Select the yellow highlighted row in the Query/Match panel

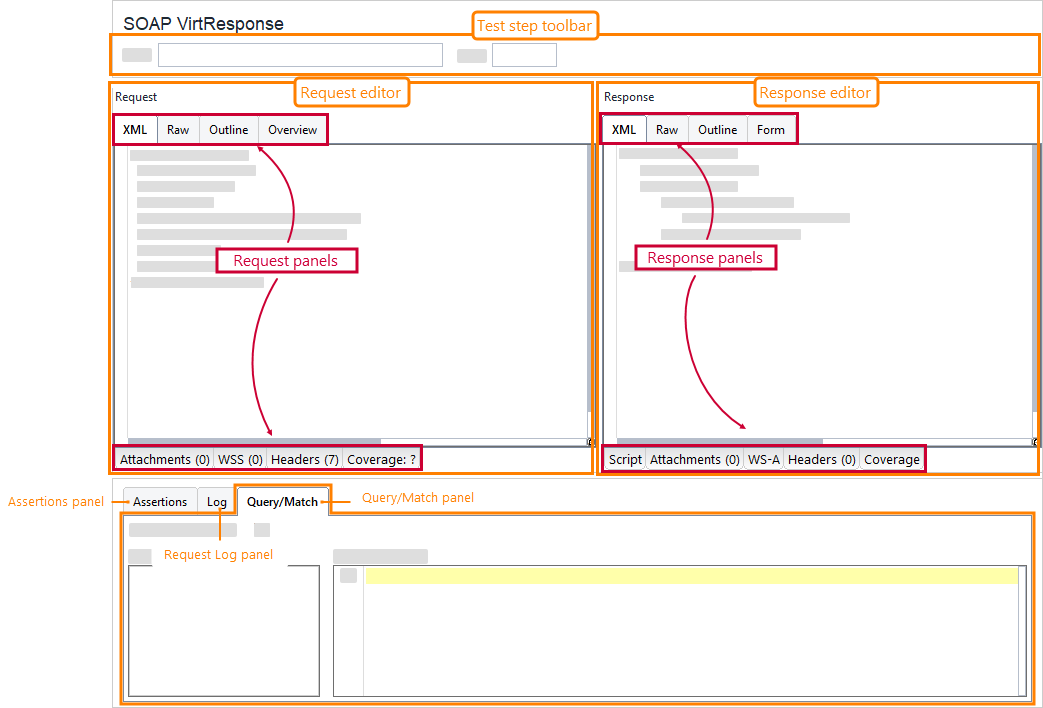pos(690,575)
